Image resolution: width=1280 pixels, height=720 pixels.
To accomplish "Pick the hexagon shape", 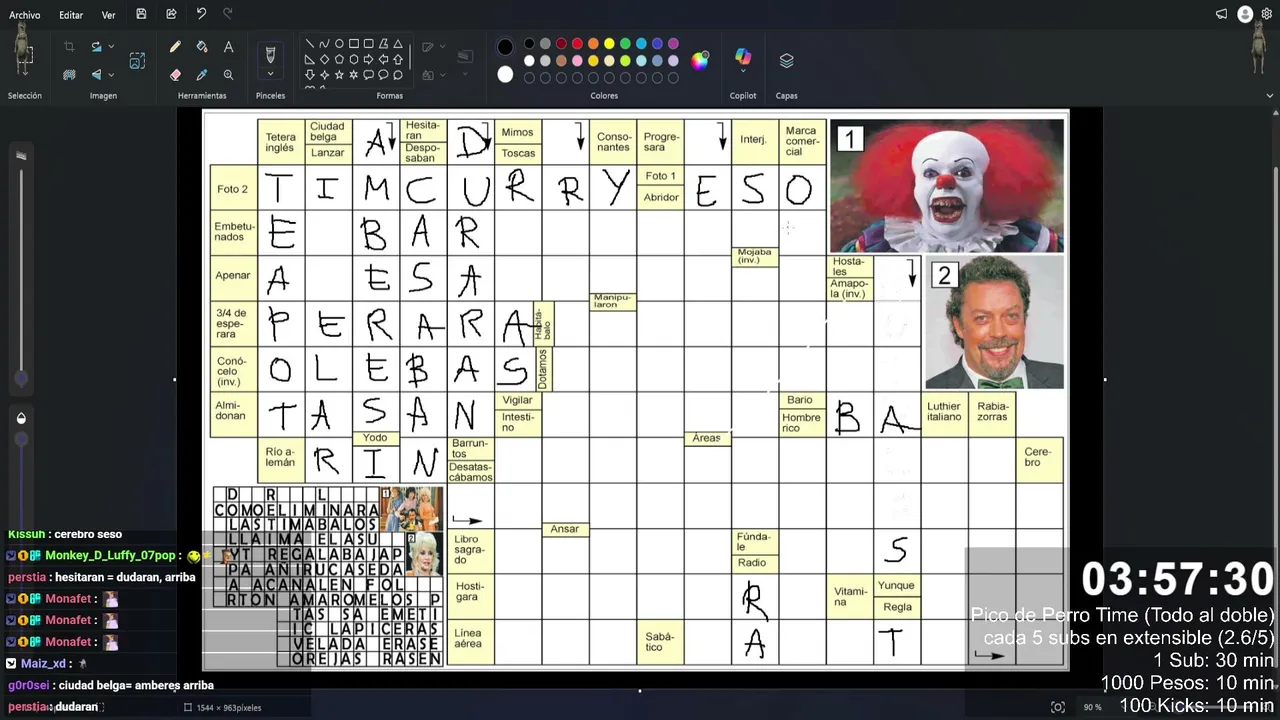I will (354, 60).
